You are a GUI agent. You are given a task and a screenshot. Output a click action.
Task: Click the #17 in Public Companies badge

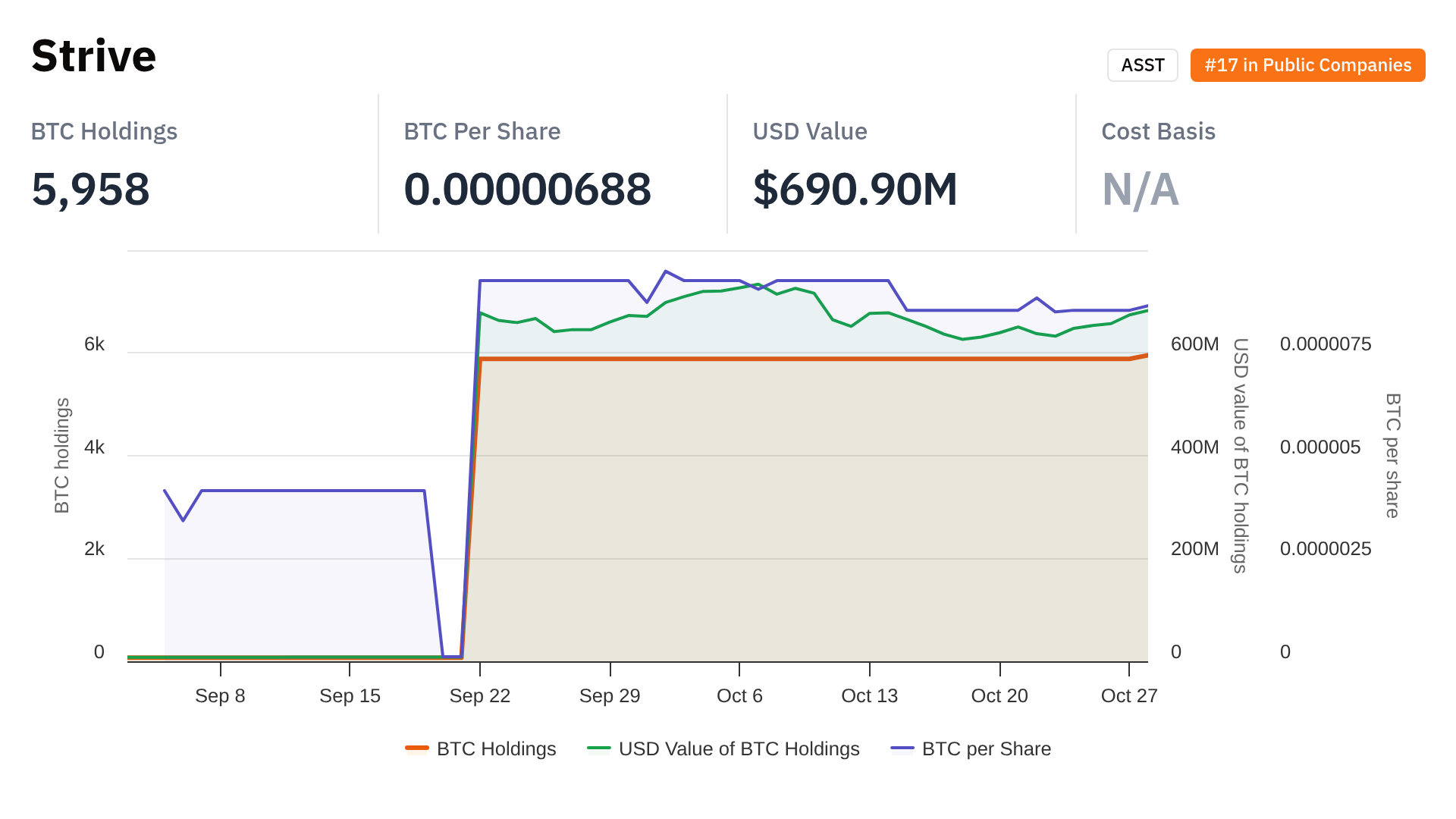pyautogui.click(x=1307, y=65)
